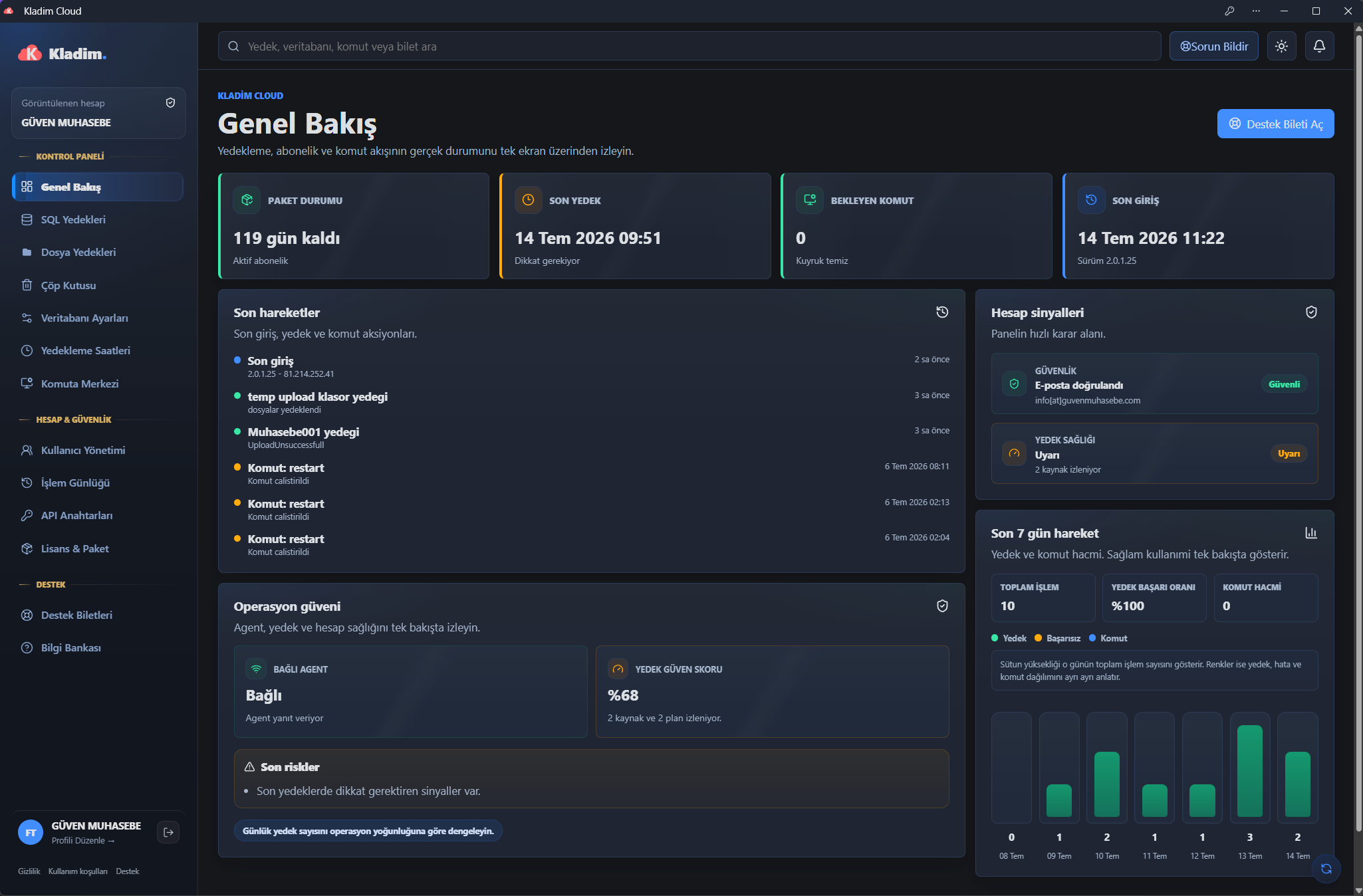Click the key icon in title bar
This screenshot has height=896, width=1363.
[1229, 11]
